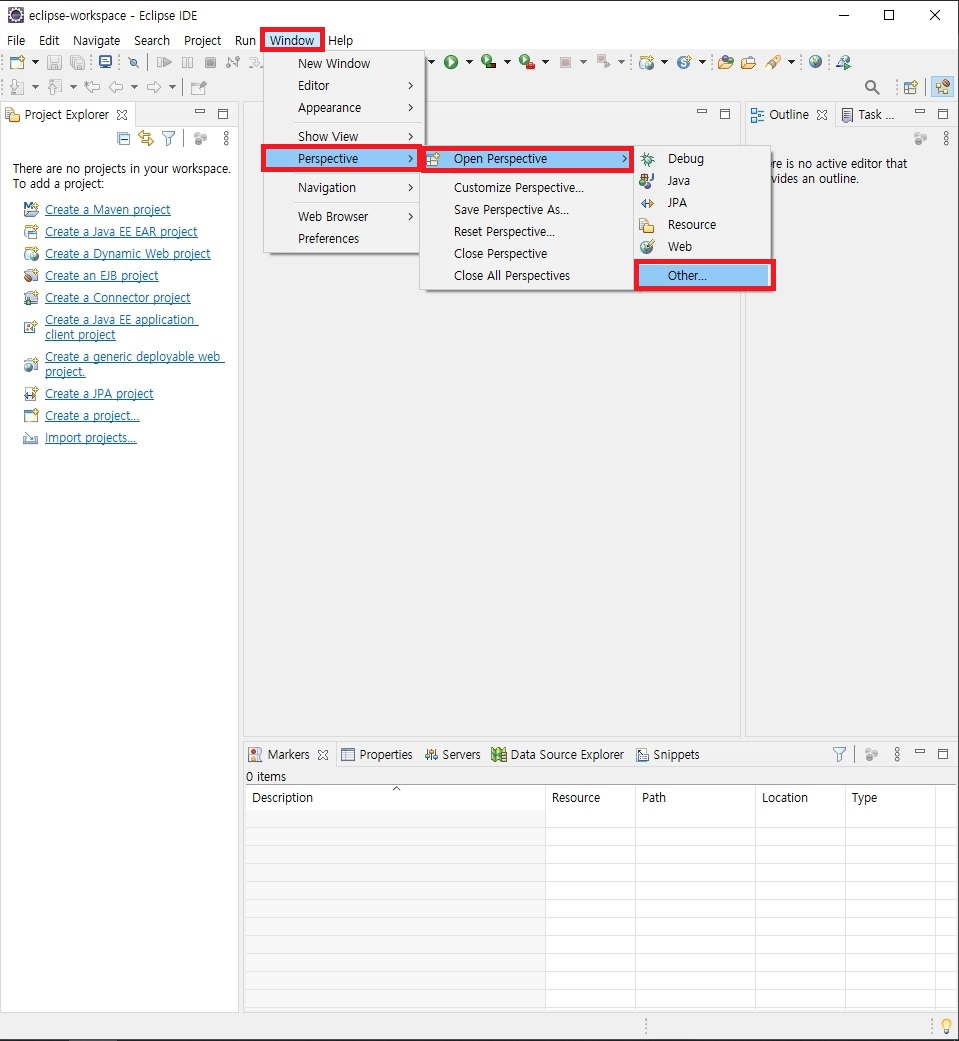Switch to the Properties tab
The width and height of the screenshot is (959, 1041).
377,755
